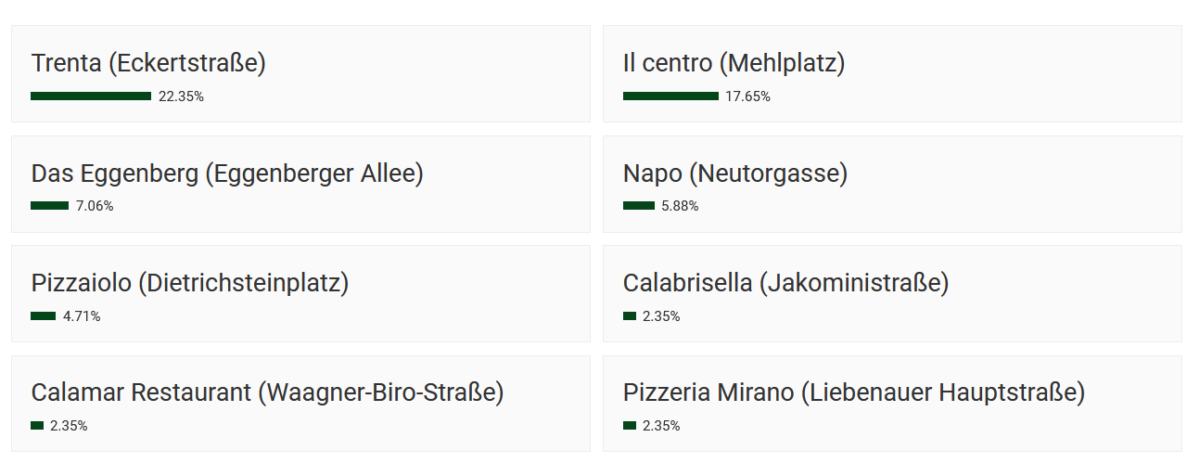Click the Trenta (Eckertstraße) poll option
The height and width of the screenshot is (463, 1200).
148,64
